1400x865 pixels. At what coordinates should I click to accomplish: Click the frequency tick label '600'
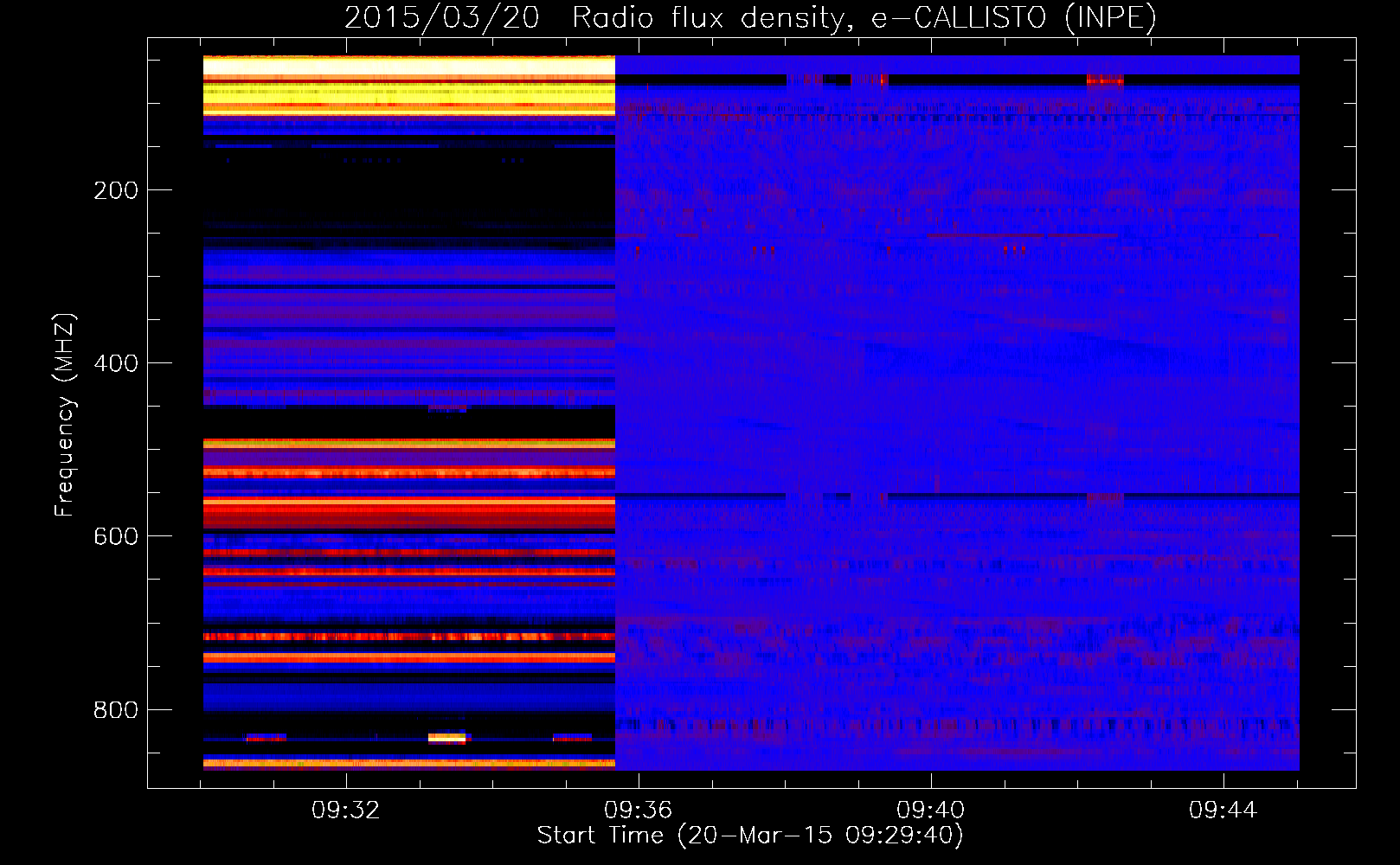pos(116,536)
